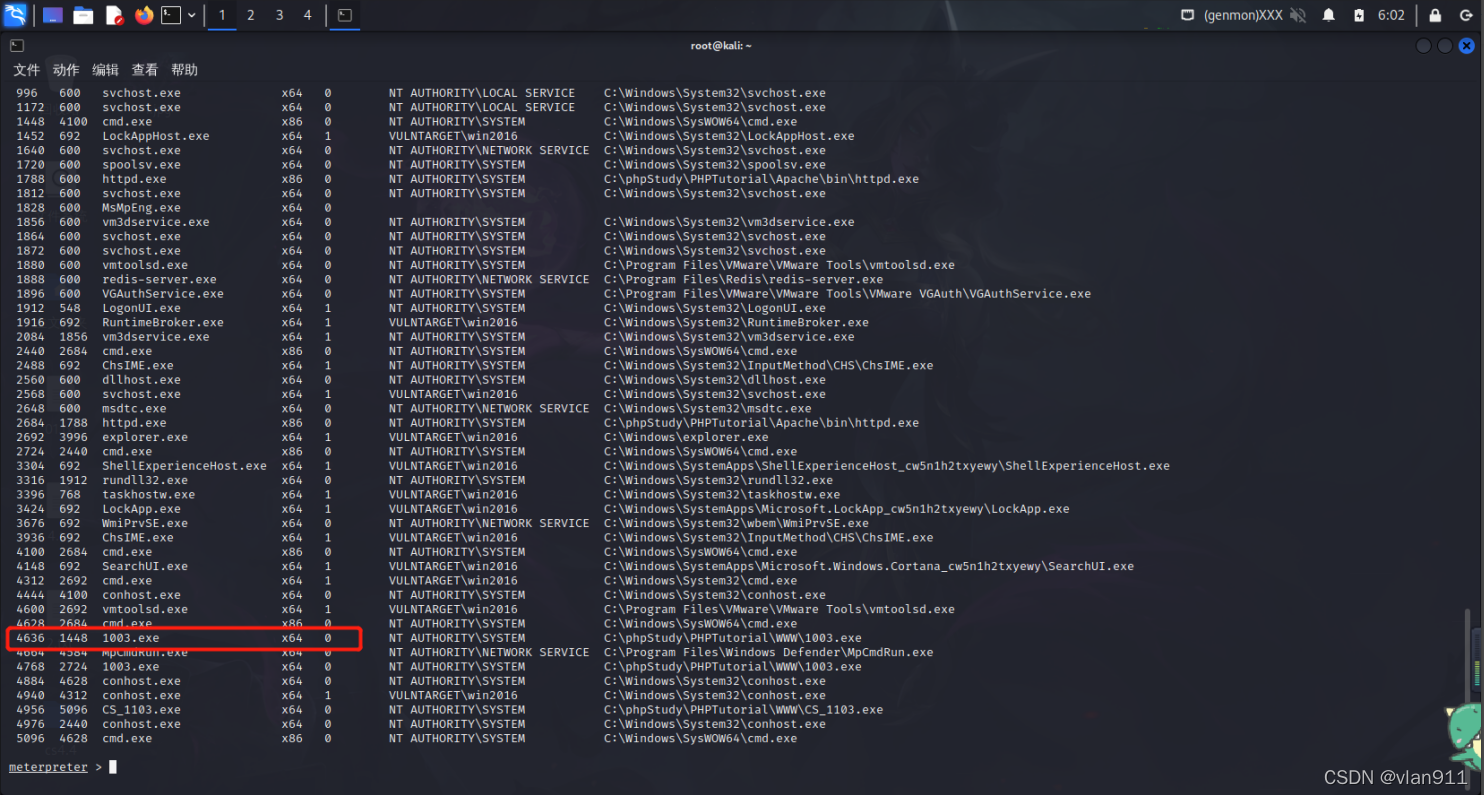Select ShellExperienceHost.exe process name

pyautogui.click(x=184, y=466)
